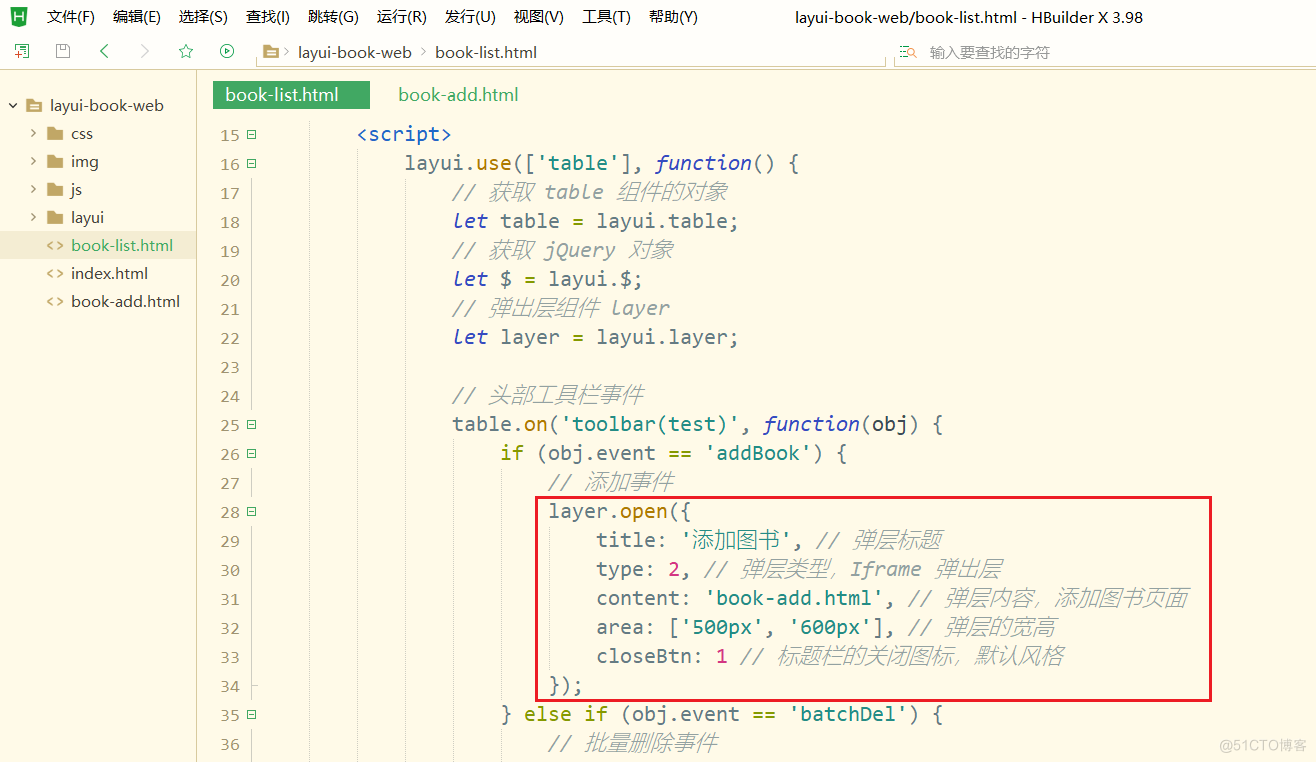This screenshot has height=762, width=1316.
Task: Click 'layer.open({' on line 28
Action: click(620, 511)
